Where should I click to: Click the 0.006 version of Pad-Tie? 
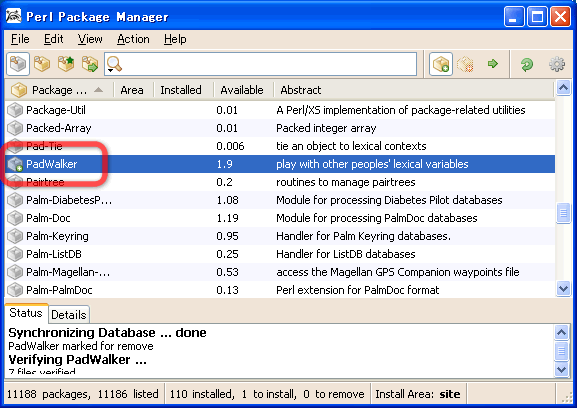pyautogui.click(x=230, y=146)
